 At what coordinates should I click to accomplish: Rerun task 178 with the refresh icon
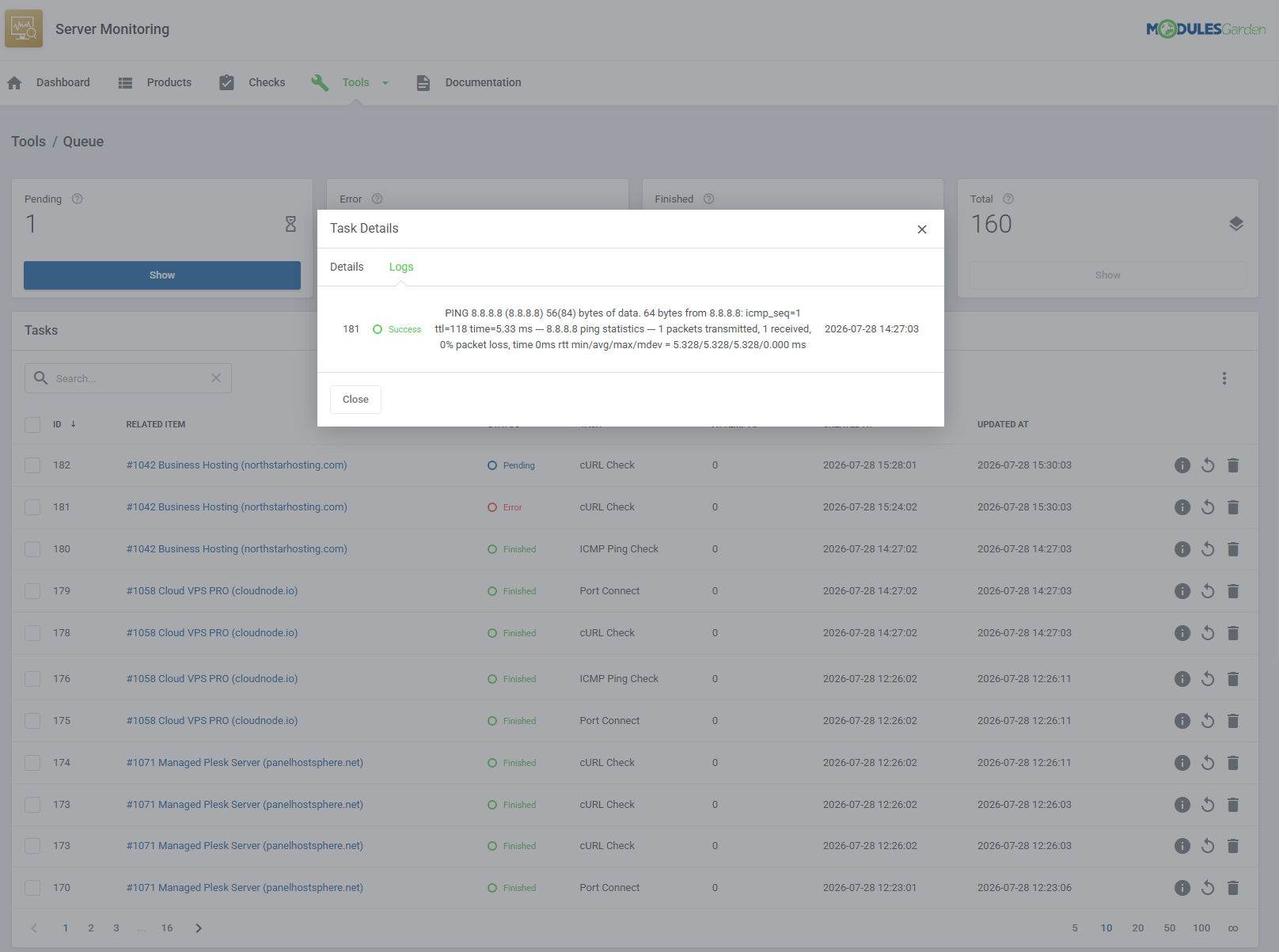1208,633
